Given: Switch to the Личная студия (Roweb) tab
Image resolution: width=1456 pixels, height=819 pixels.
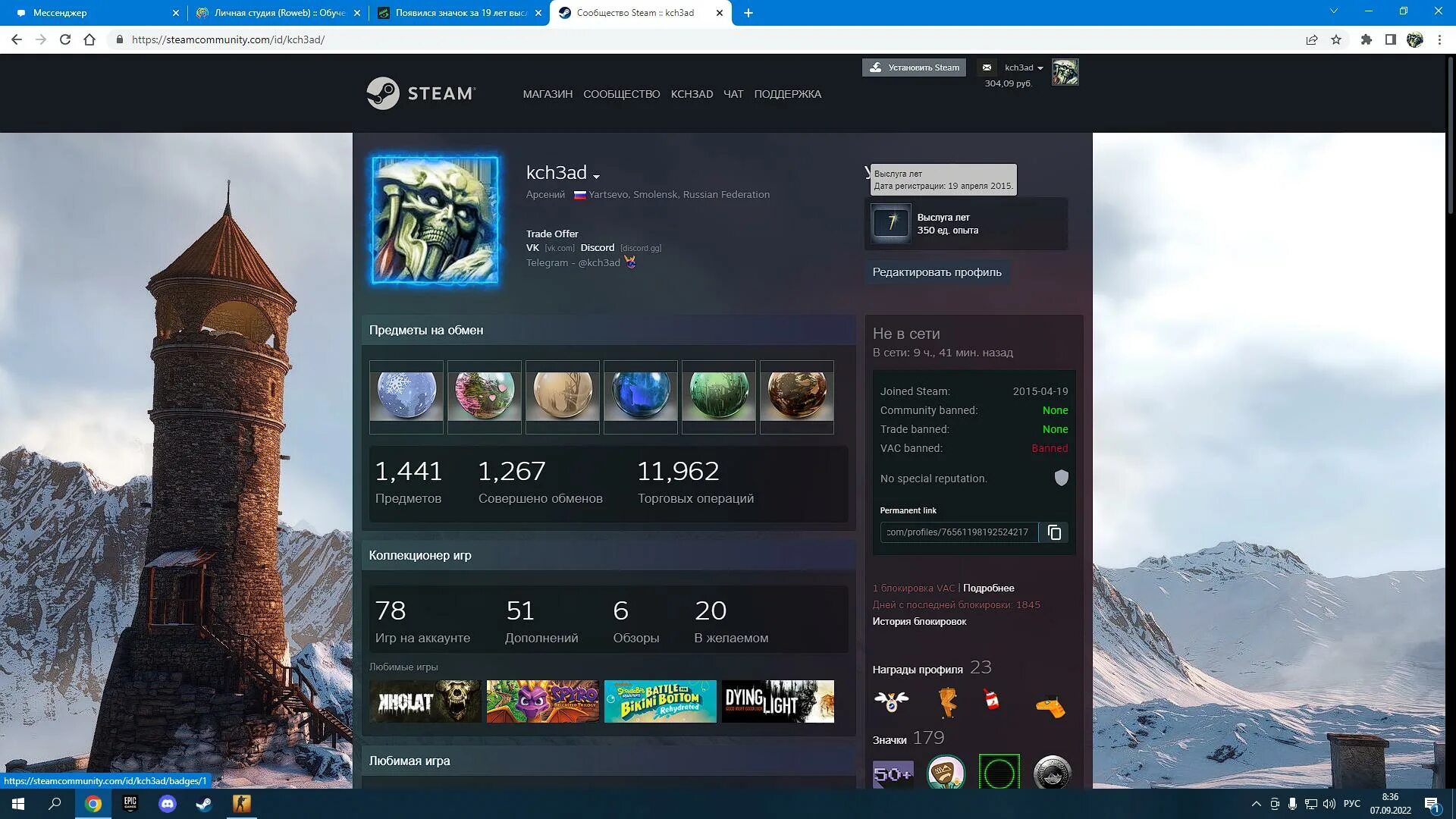Looking at the screenshot, I should click(277, 13).
